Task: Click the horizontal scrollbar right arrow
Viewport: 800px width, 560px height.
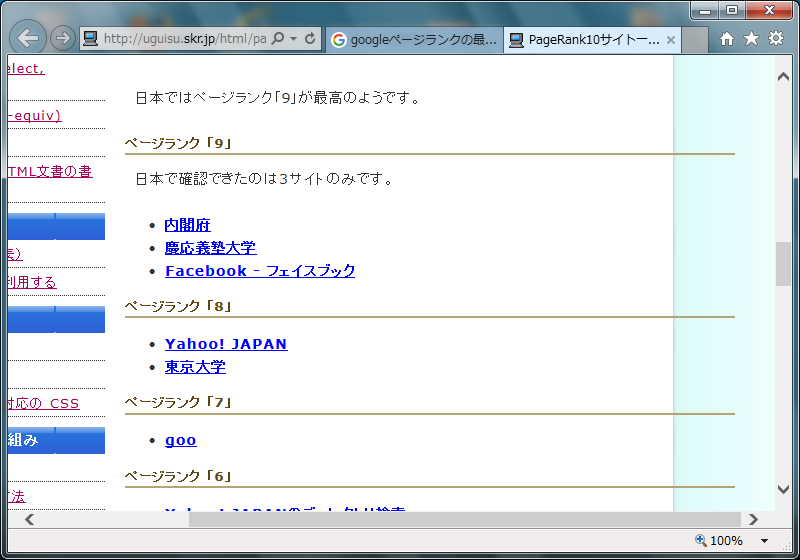Action: (x=754, y=520)
